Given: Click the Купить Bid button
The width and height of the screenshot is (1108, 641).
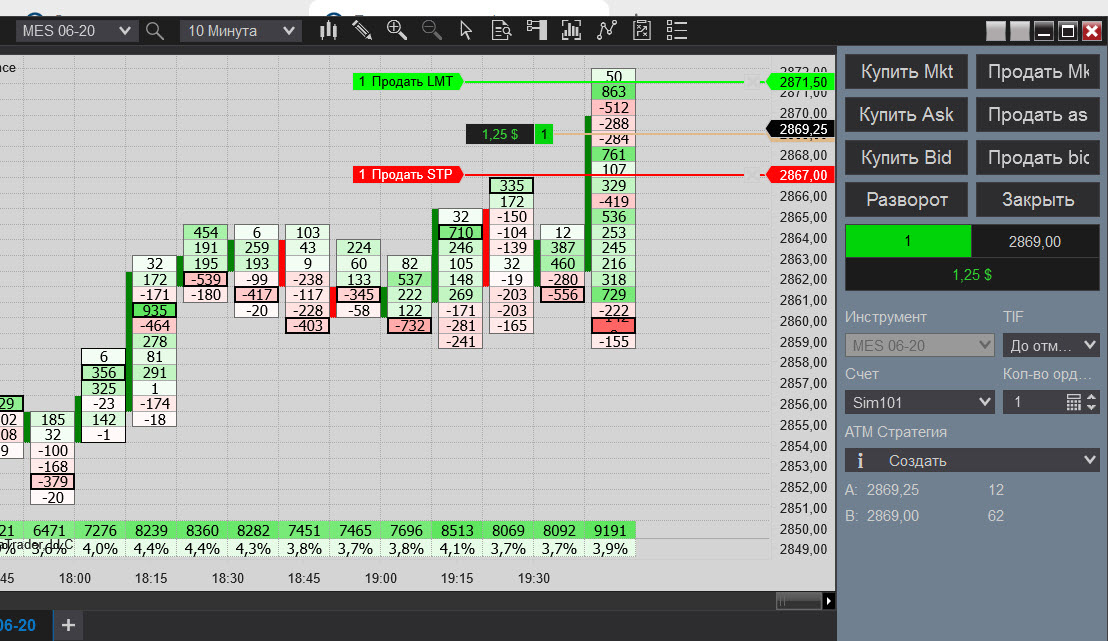Looking at the screenshot, I should (x=907, y=158).
